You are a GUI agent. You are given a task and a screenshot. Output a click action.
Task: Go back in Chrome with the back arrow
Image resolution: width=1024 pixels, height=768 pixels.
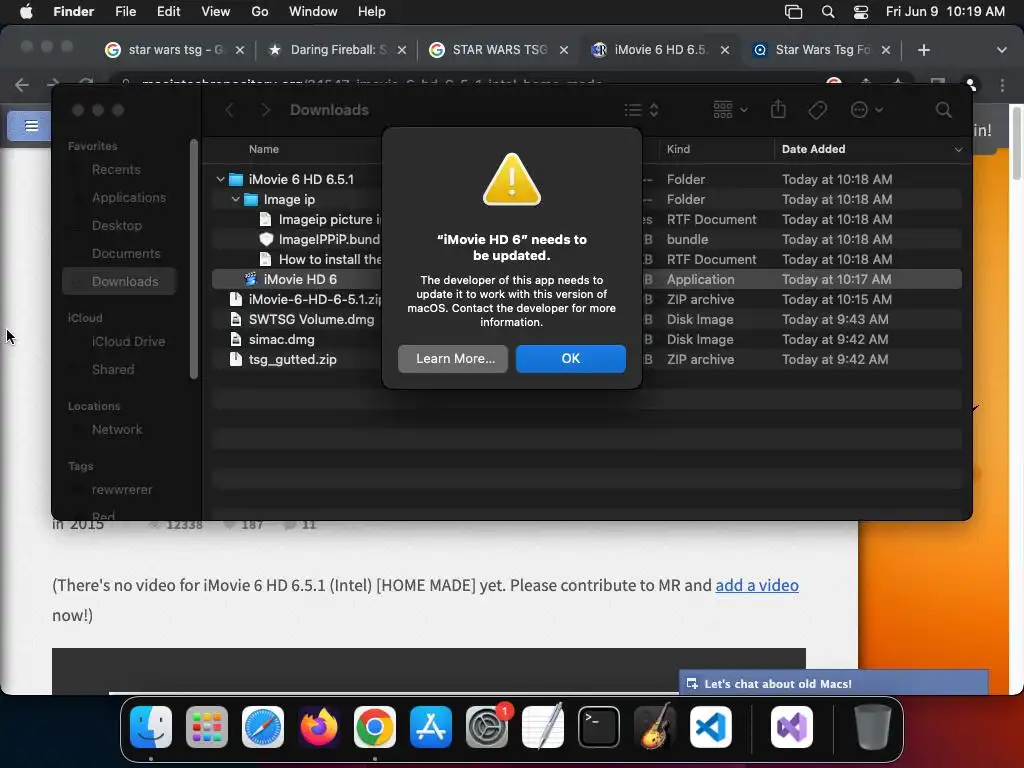[22, 85]
